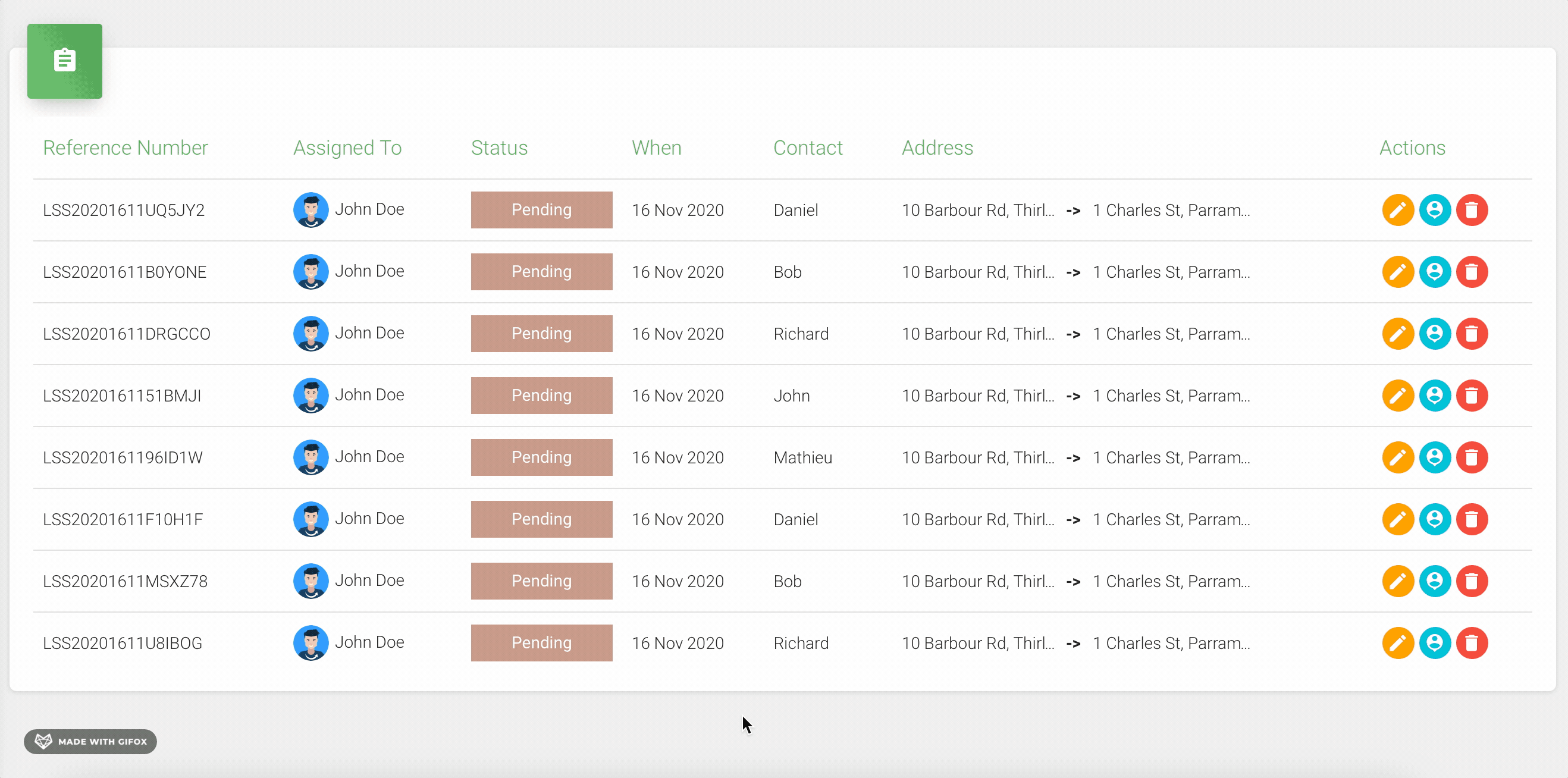Viewport: 1568px width, 778px height.
Task: Click contact Bob in LSS20201611MSXZ78 row
Action: click(x=788, y=581)
